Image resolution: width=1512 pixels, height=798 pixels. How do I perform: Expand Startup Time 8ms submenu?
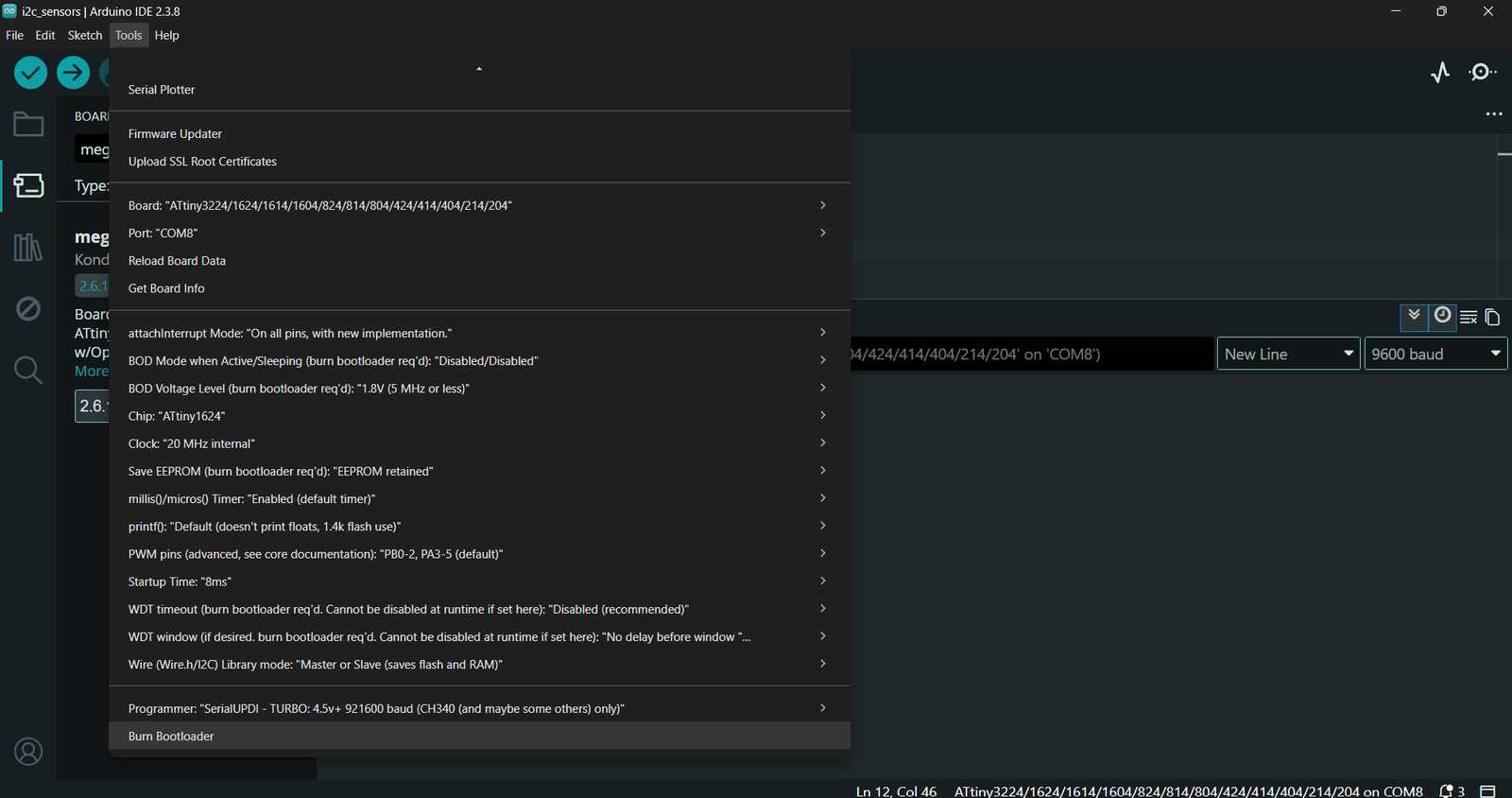click(x=480, y=581)
